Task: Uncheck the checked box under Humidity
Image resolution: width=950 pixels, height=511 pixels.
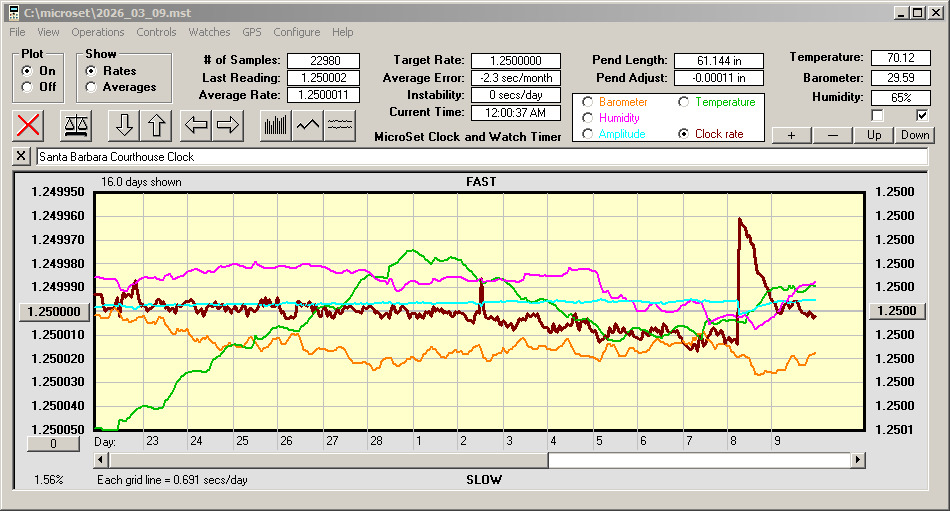Action: 922,115
